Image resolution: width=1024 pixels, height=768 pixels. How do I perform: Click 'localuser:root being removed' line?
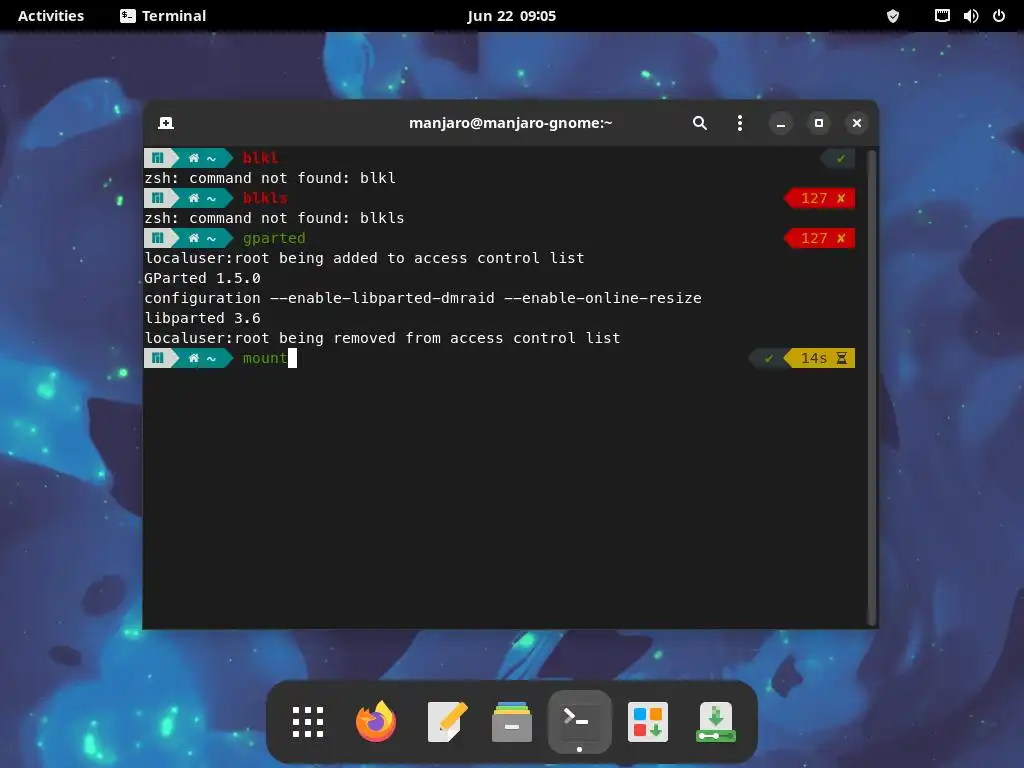tap(382, 338)
